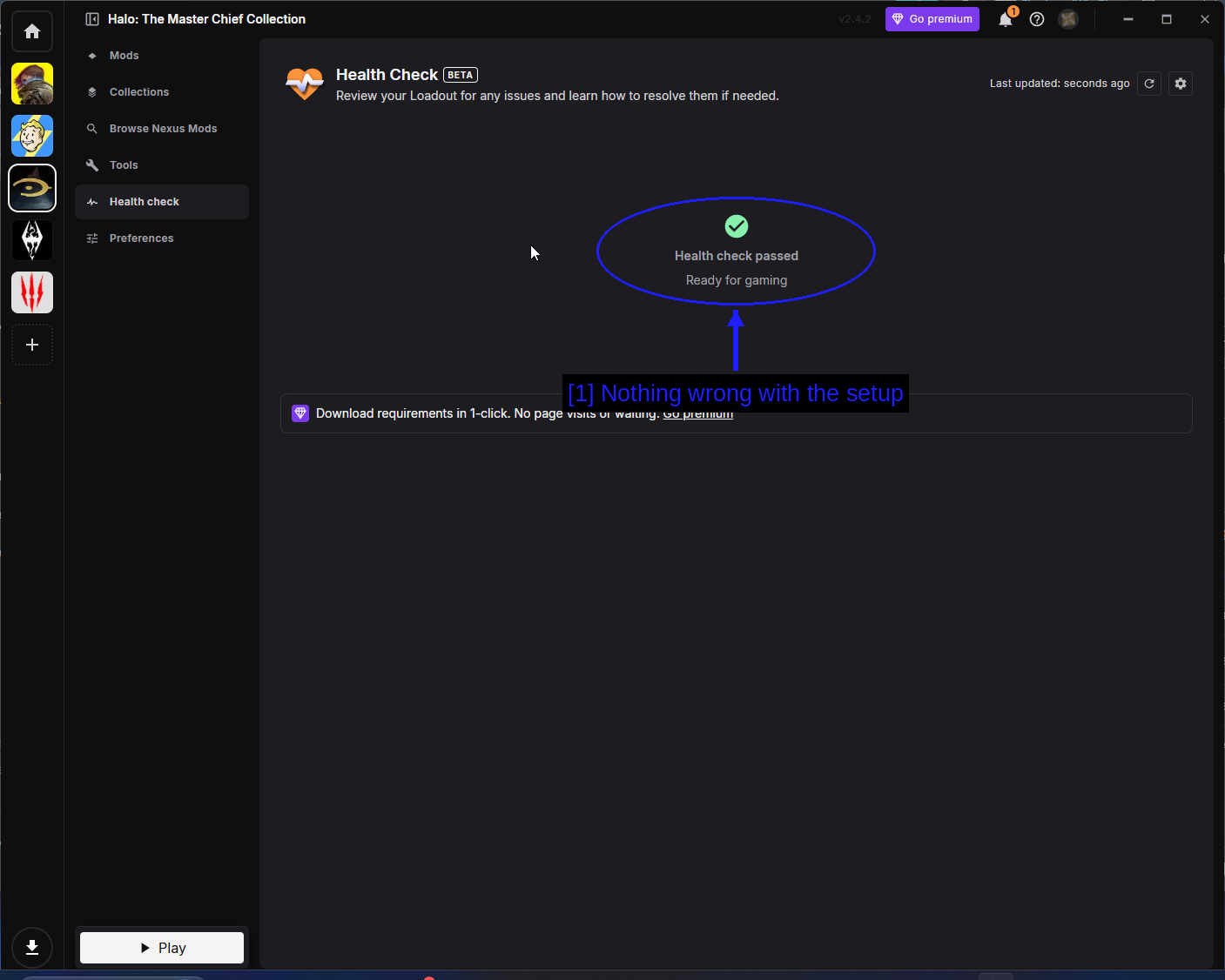Image resolution: width=1225 pixels, height=980 pixels.
Task: Select the Health check menu item
Action: click(x=162, y=202)
